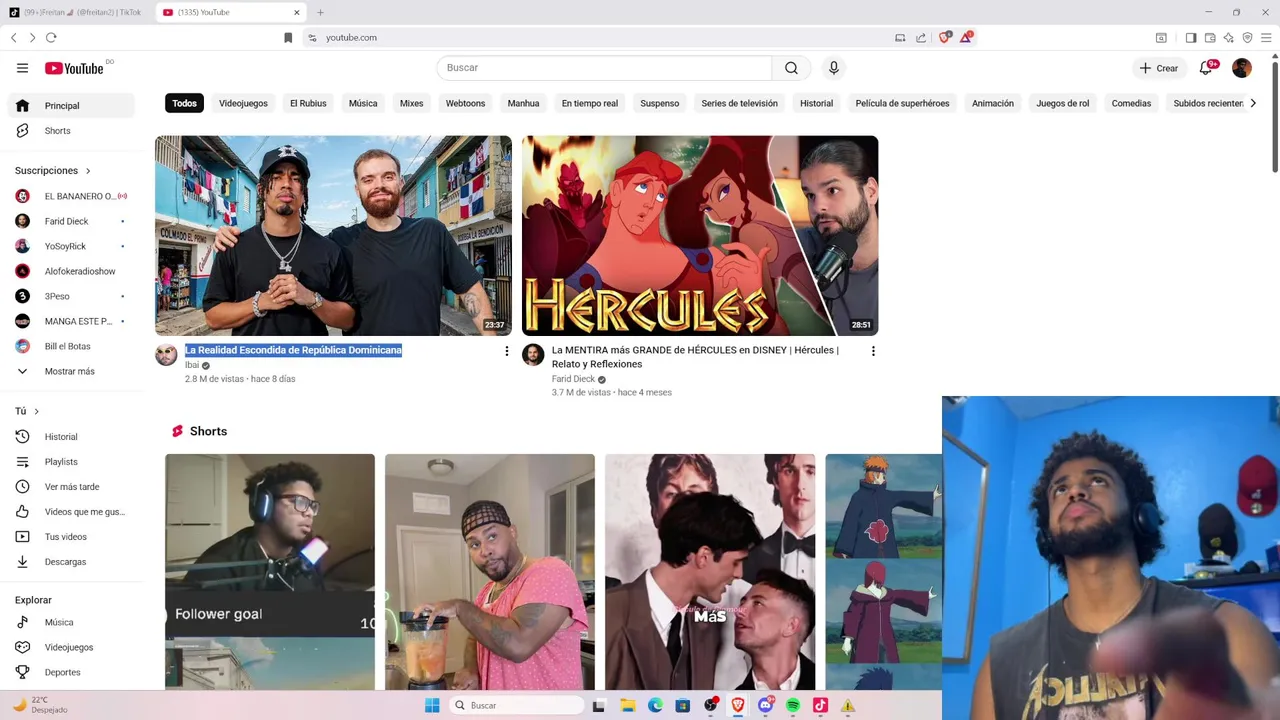Image resolution: width=1280 pixels, height=720 pixels.
Task: Select the Videojuegos filter chip
Action: pos(243,103)
